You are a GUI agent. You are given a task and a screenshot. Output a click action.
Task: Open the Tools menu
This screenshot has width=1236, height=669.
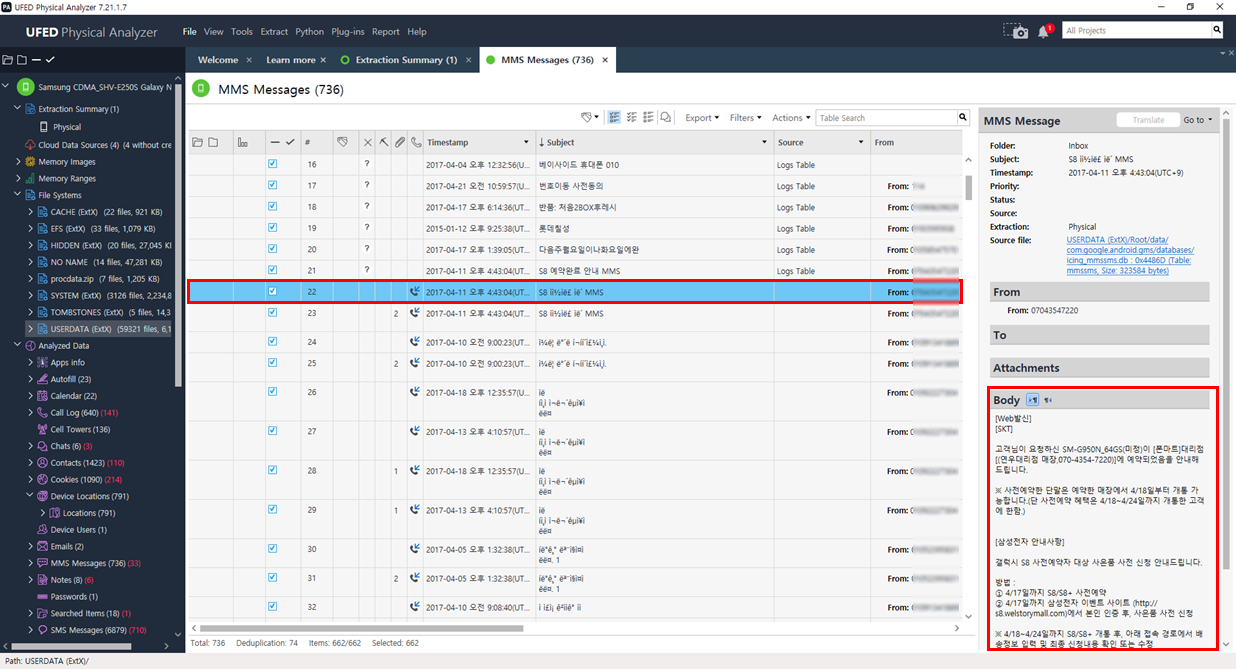pyautogui.click(x=242, y=32)
